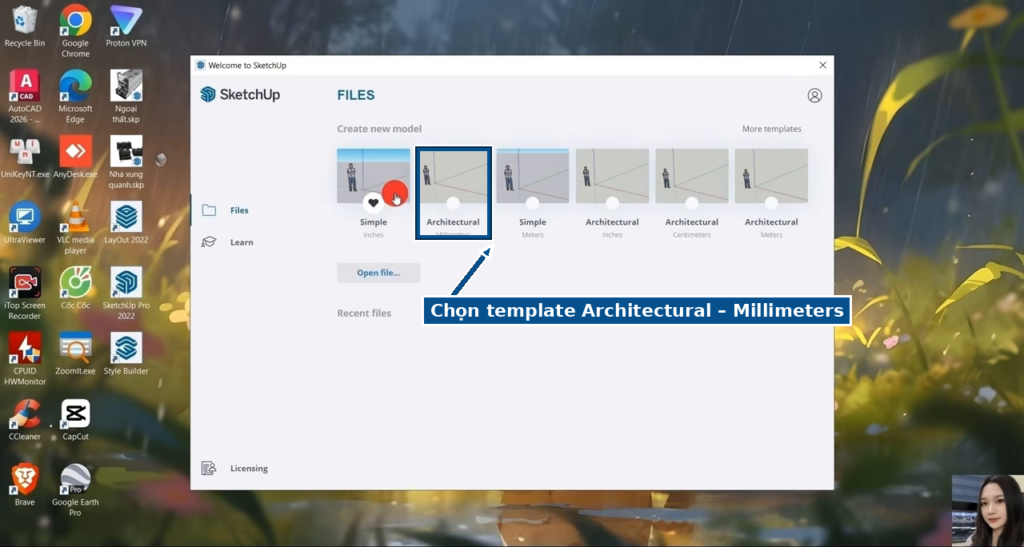
Task: Open iTop Screen Recorder shortcut
Action: (x=25, y=292)
